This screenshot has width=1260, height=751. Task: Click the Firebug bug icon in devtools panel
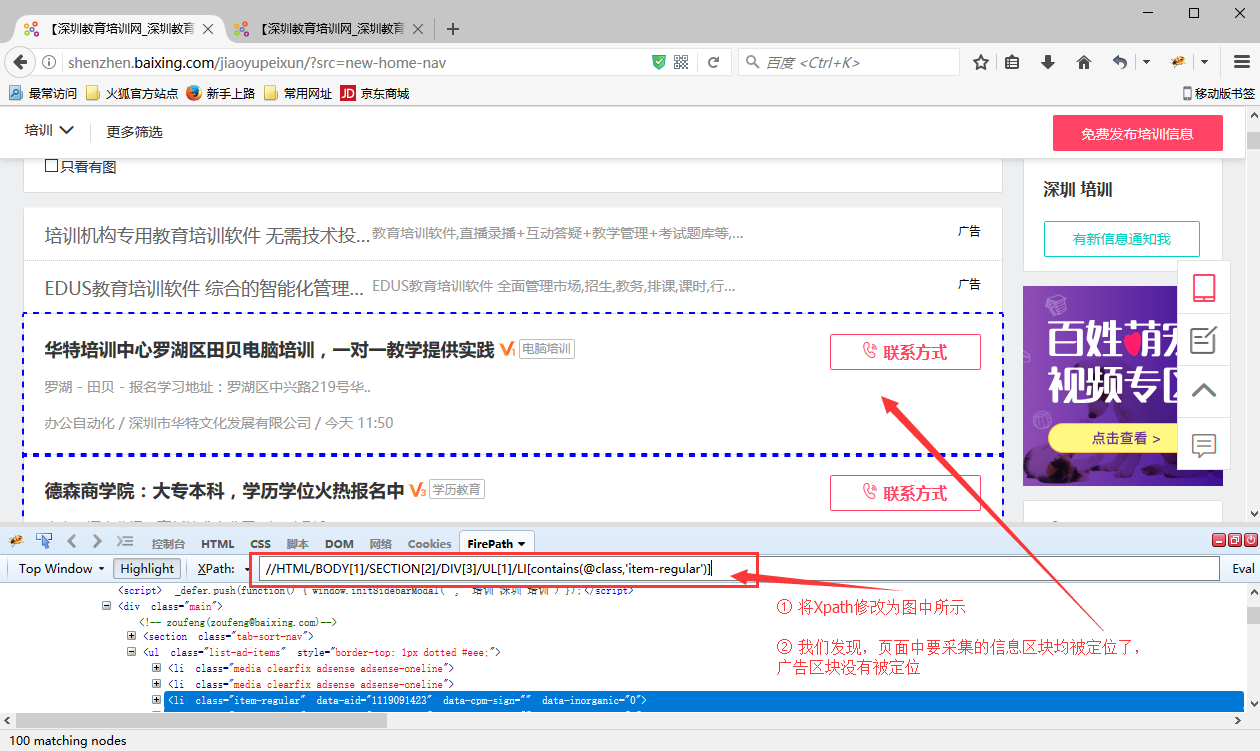tap(16, 542)
